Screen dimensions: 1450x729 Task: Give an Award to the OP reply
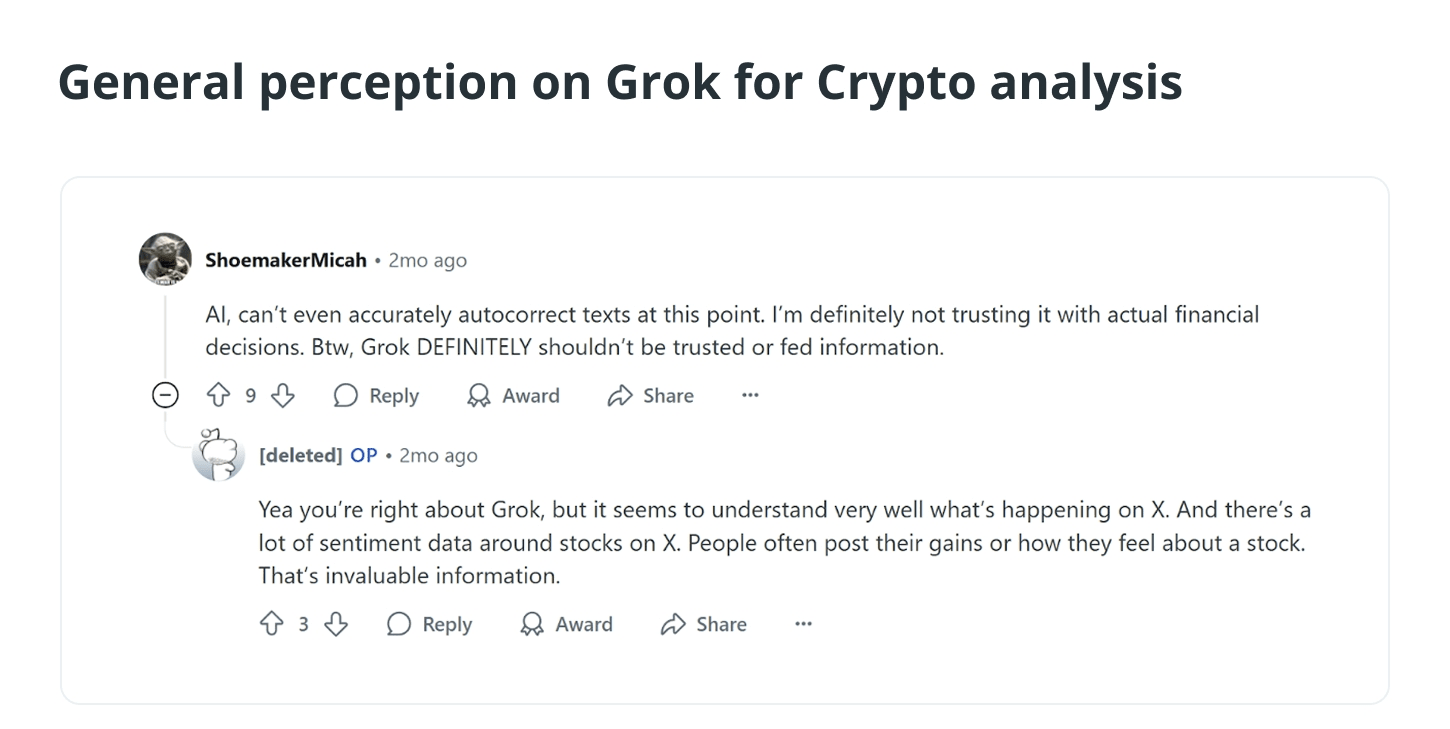567,624
